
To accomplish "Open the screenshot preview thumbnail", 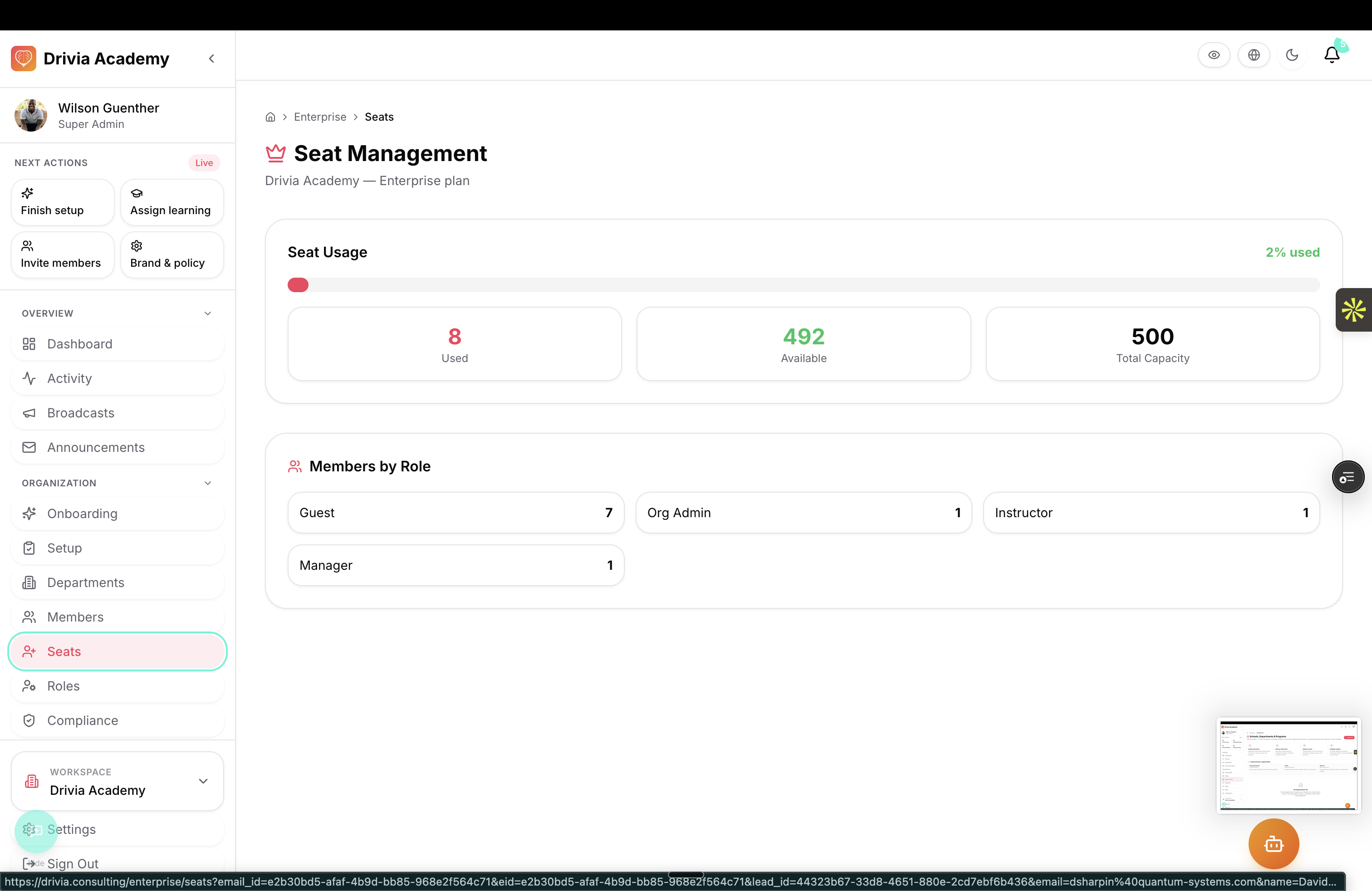I will [1289, 765].
